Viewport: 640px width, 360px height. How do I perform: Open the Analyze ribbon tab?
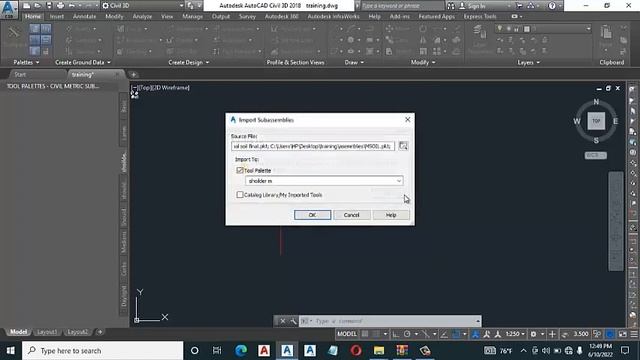click(x=142, y=16)
